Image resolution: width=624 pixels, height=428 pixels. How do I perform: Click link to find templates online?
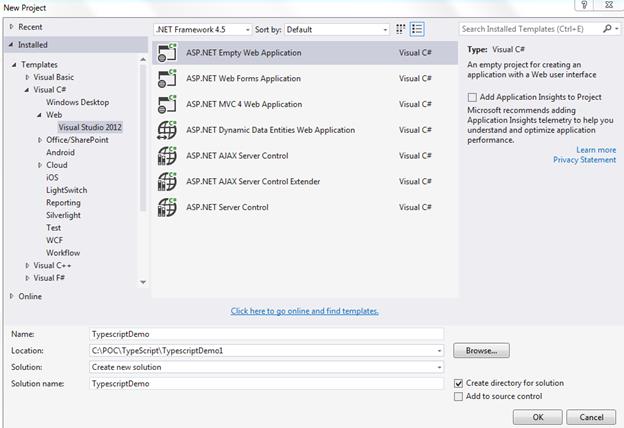(304, 311)
